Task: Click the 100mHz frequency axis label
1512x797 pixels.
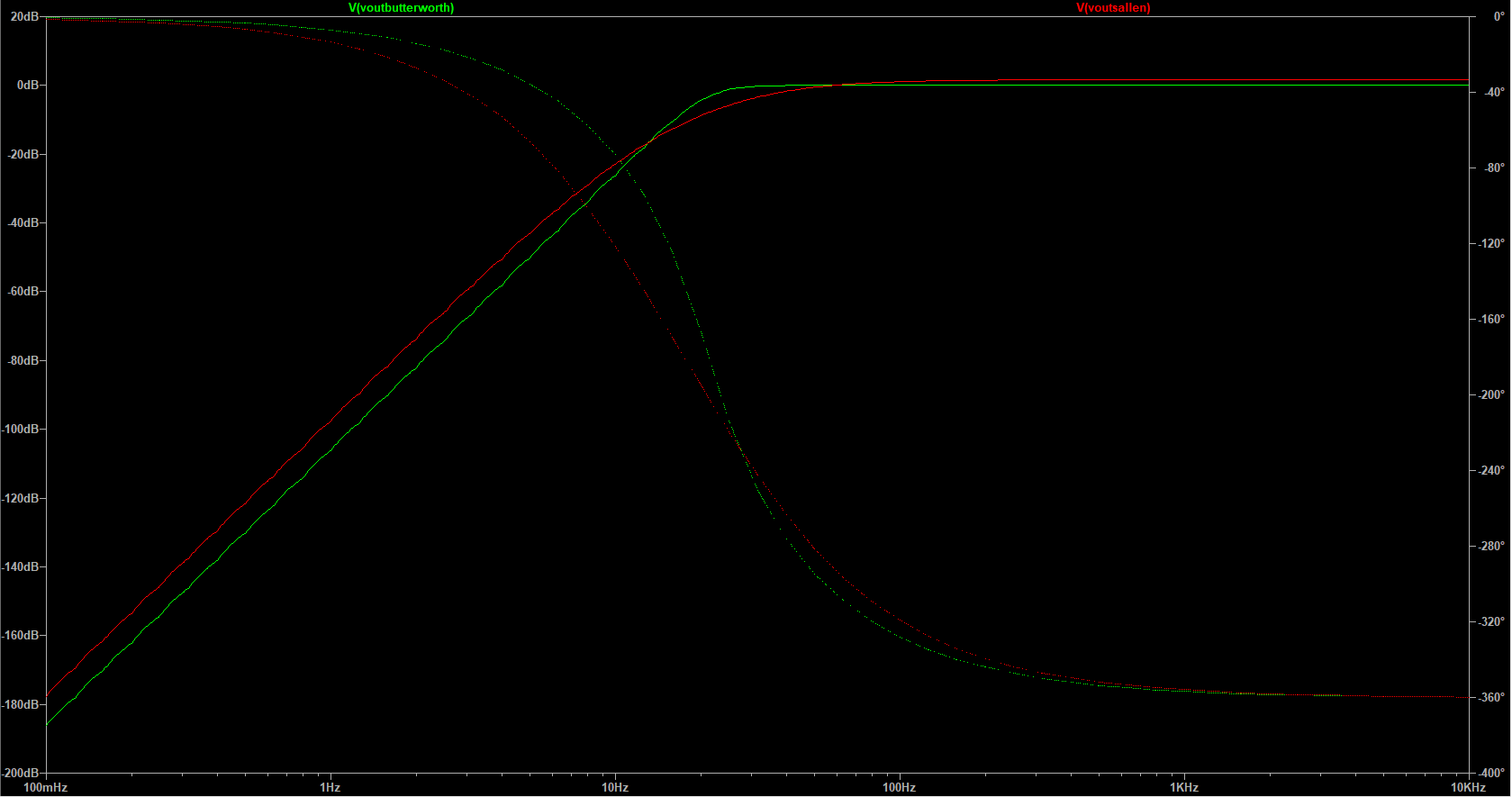Action: [45, 787]
